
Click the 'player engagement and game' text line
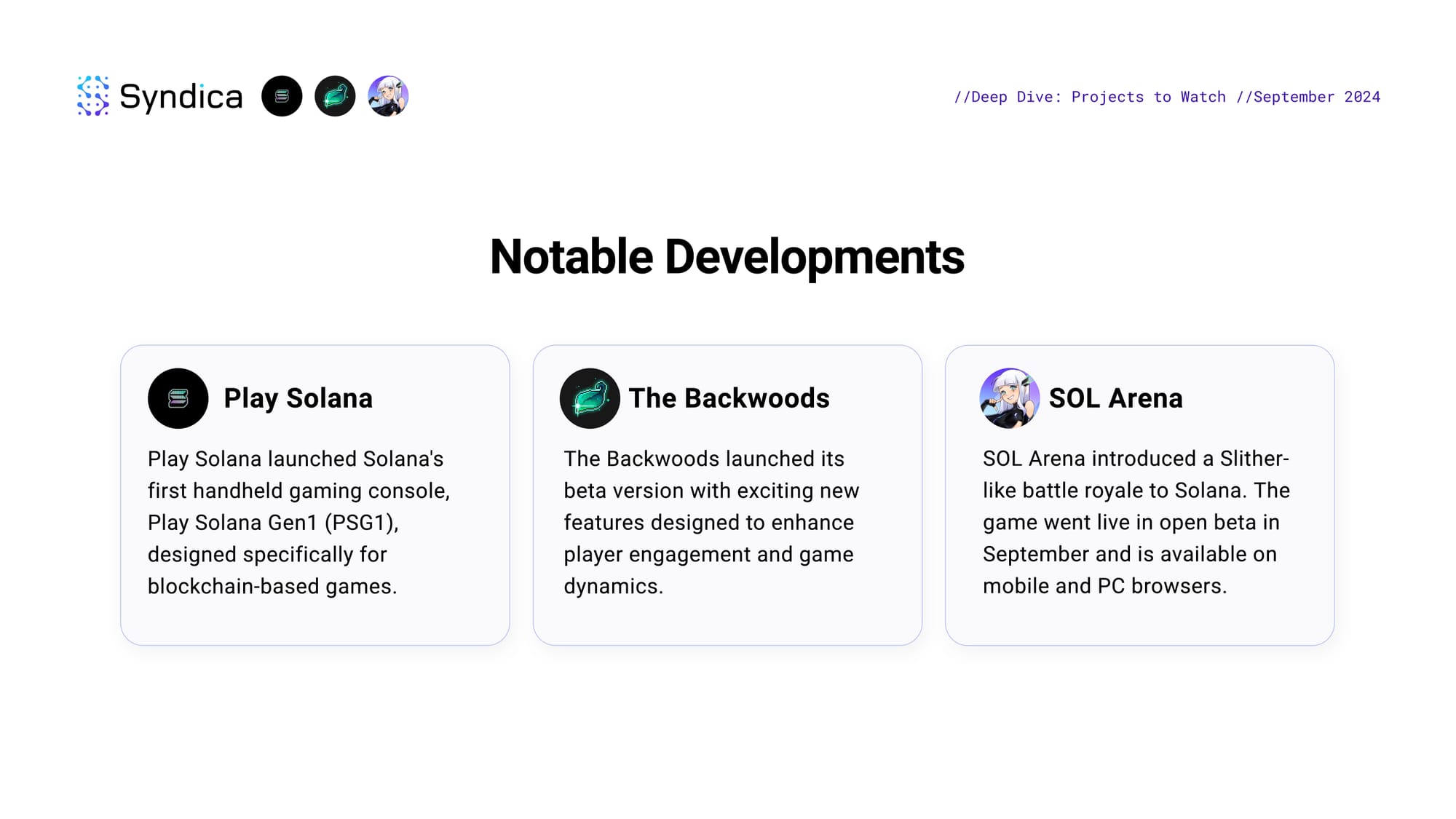[x=708, y=555]
